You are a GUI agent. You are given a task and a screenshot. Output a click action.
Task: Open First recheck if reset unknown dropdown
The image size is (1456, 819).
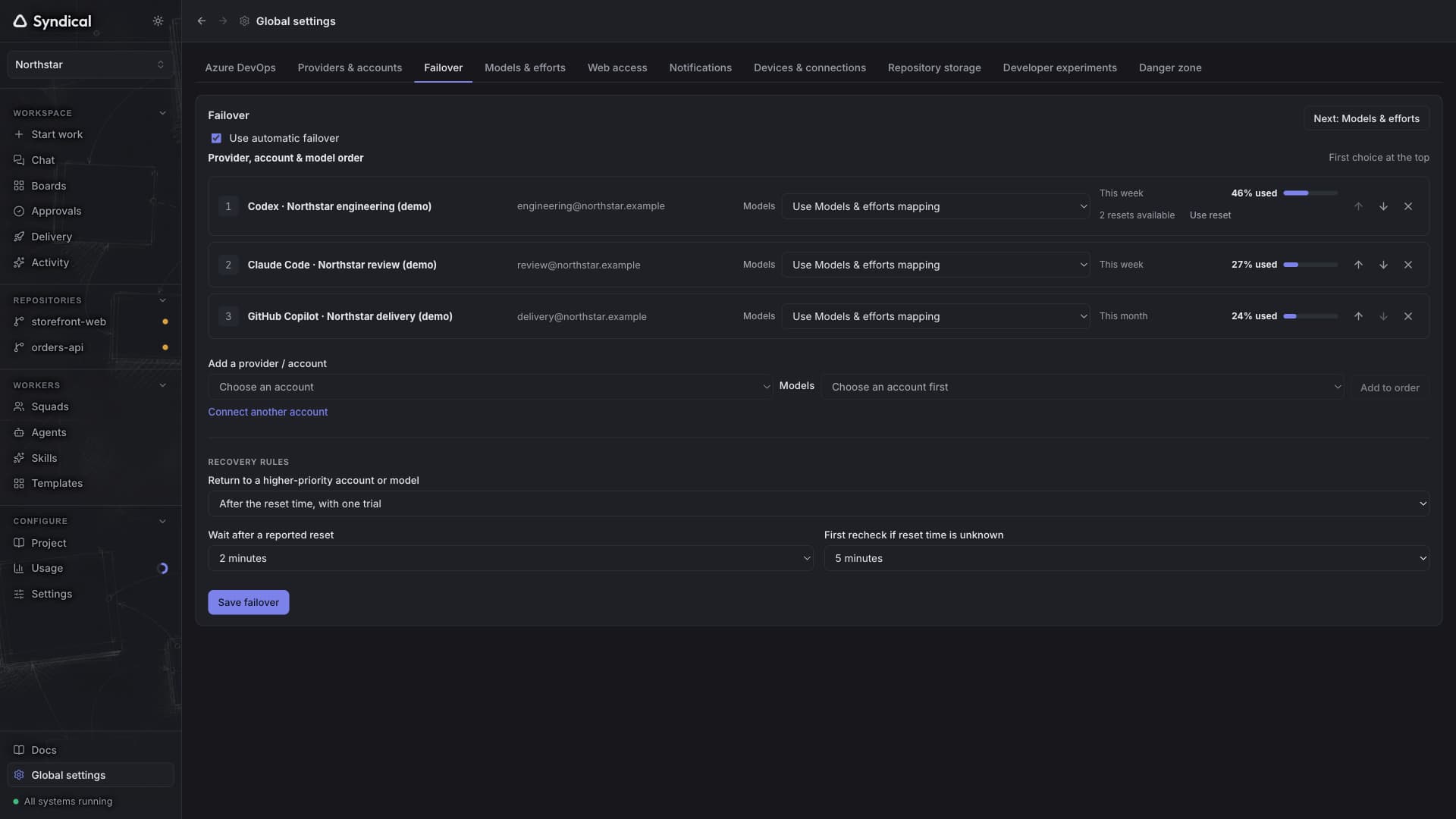1126,558
